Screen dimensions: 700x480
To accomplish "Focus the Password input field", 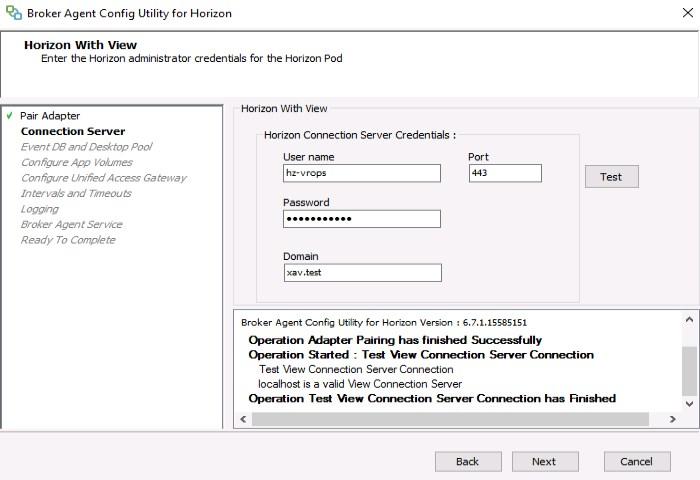I will pyautogui.click(x=362, y=219).
